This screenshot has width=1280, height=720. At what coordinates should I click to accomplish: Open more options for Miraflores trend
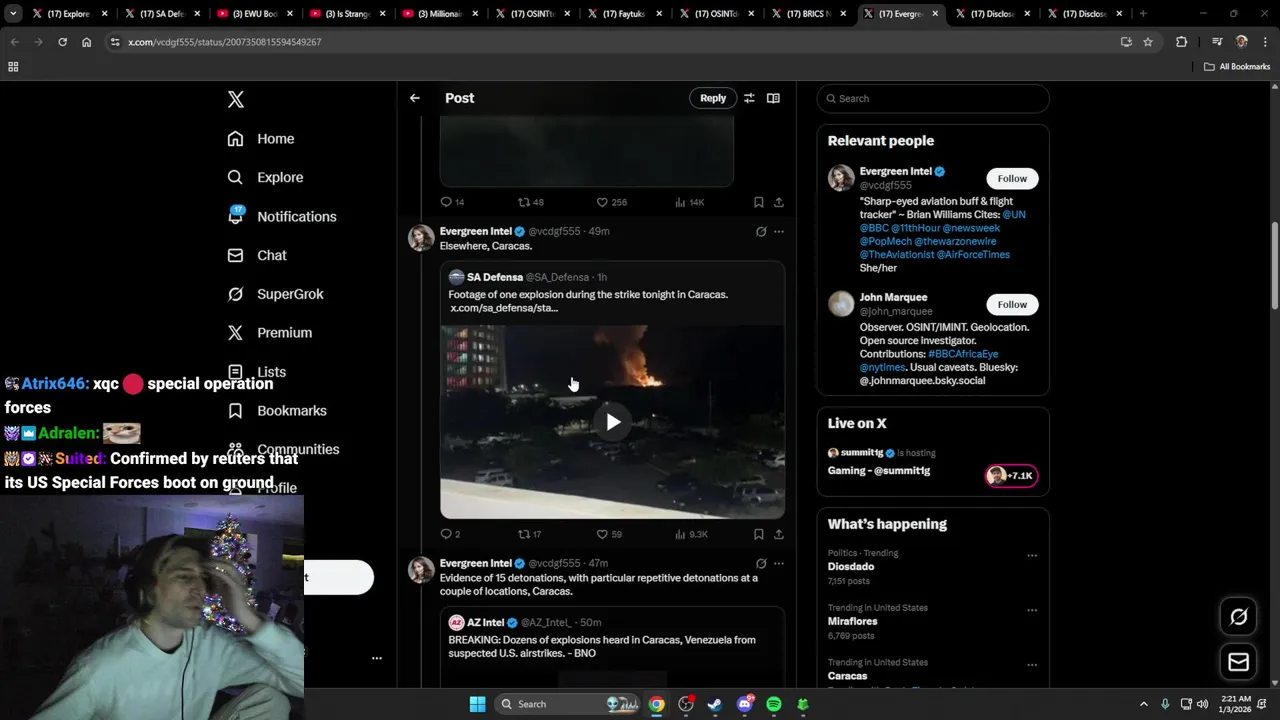1032,610
